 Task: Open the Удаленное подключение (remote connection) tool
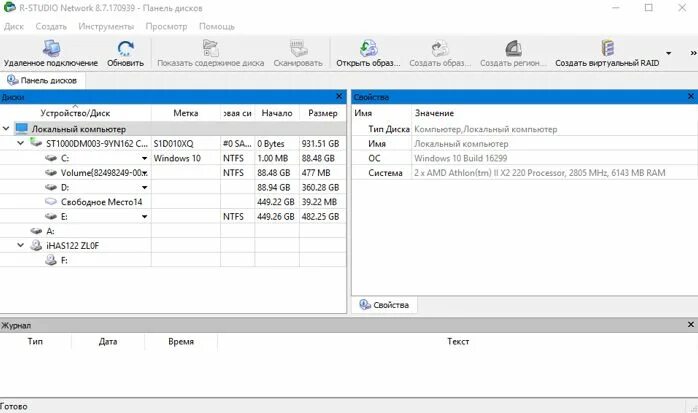(51, 53)
